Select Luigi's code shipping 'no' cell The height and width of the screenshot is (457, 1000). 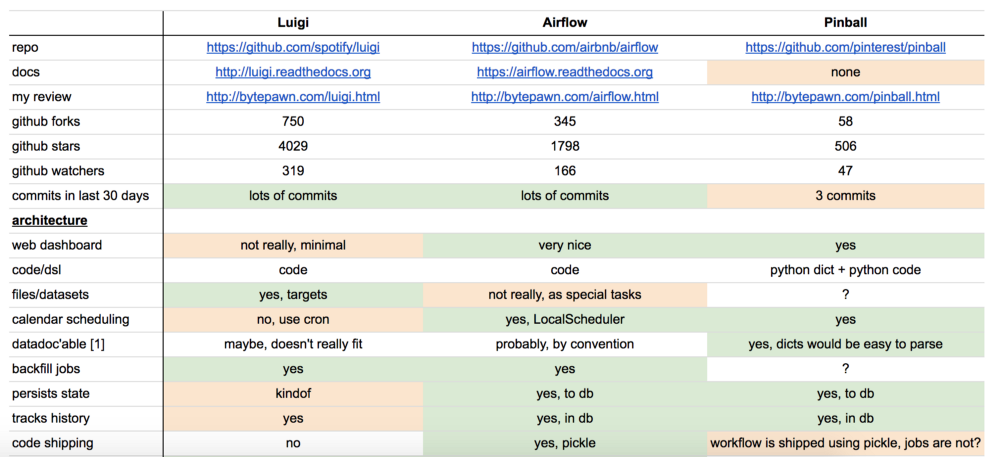pos(293,443)
